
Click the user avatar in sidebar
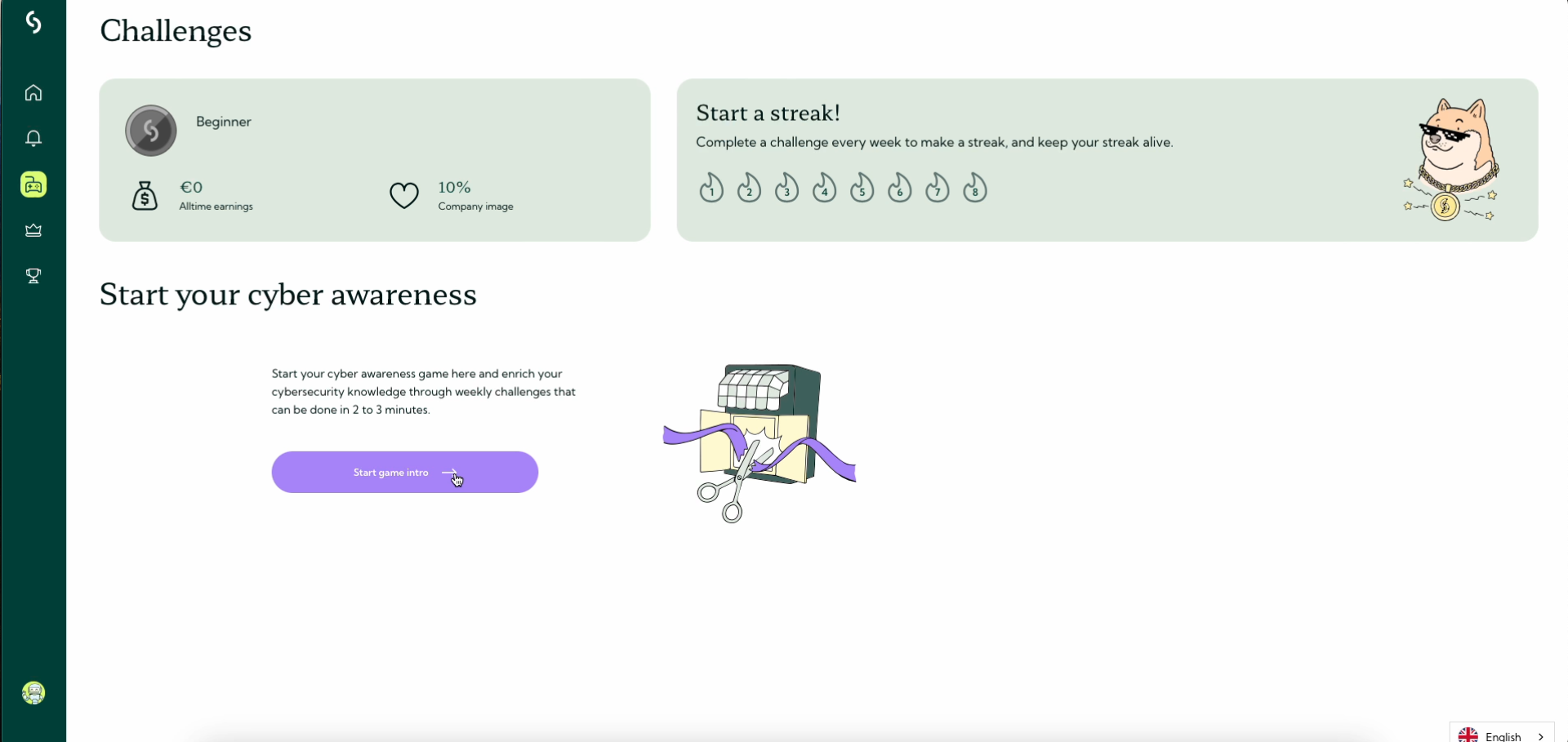[x=33, y=693]
